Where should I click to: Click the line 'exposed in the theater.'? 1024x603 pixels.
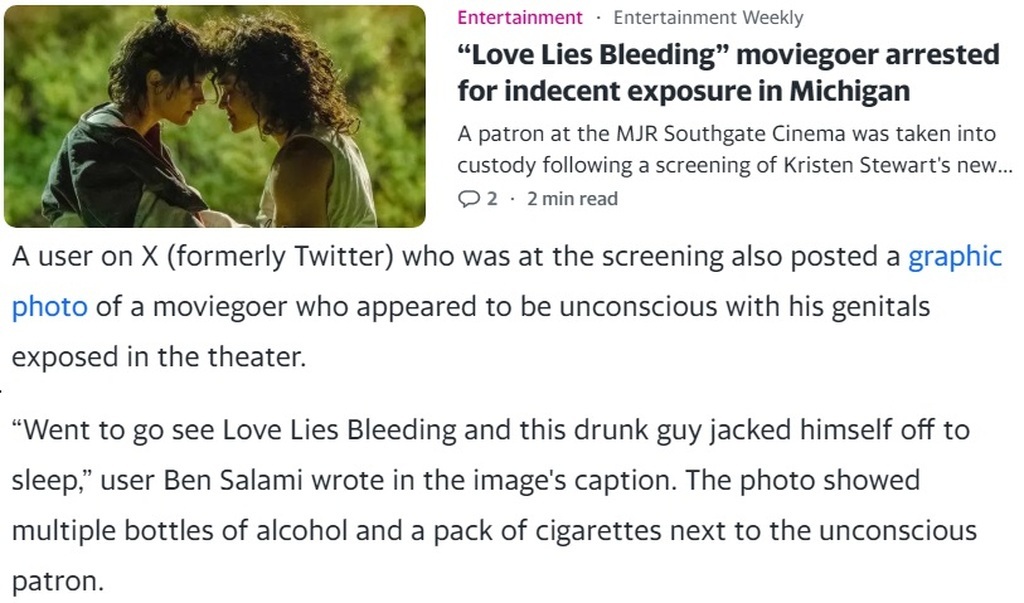(159, 357)
